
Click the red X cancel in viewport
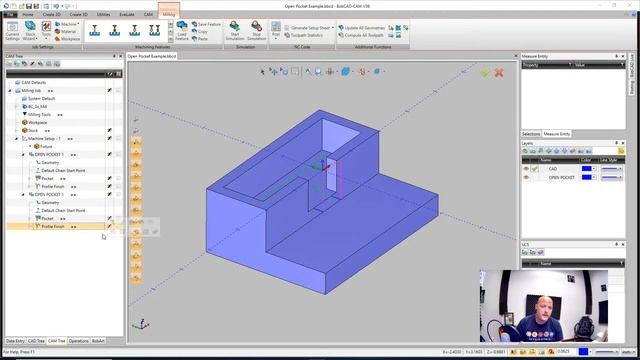(499, 73)
